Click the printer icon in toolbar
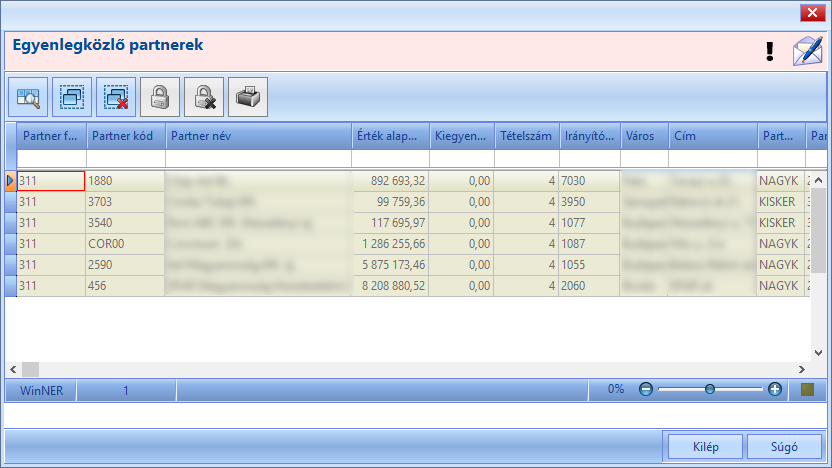 (248, 97)
